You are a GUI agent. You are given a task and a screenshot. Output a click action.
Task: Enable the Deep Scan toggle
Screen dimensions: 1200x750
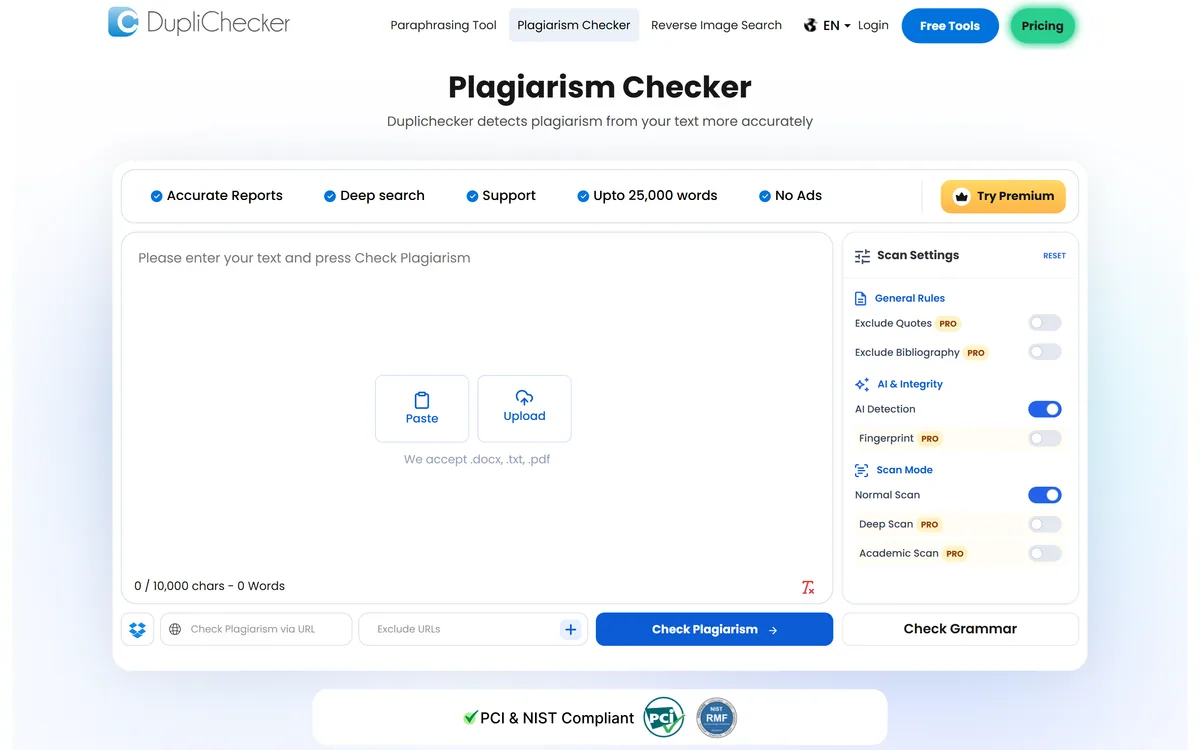coord(1045,524)
